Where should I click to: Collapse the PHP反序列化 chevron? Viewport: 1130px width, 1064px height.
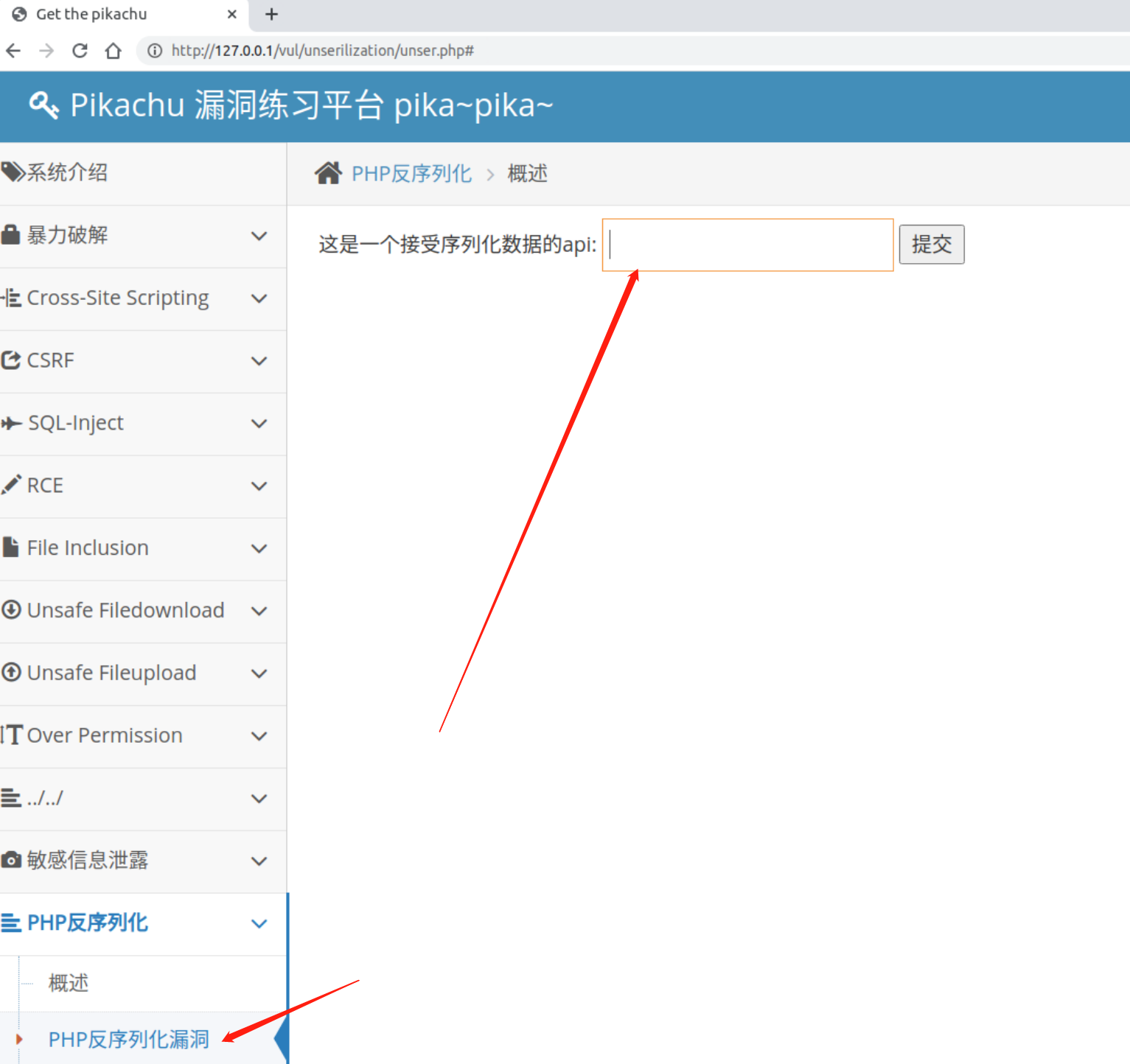click(x=259, y=923)
